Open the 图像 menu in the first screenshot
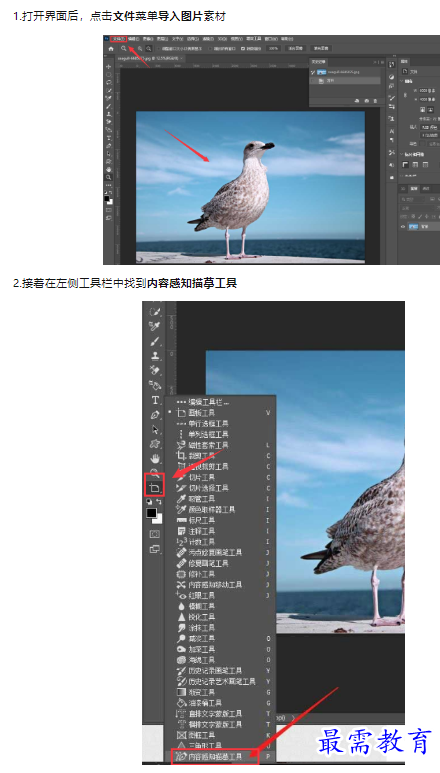The width and height of the screenshot is (440, 773). 147,38
